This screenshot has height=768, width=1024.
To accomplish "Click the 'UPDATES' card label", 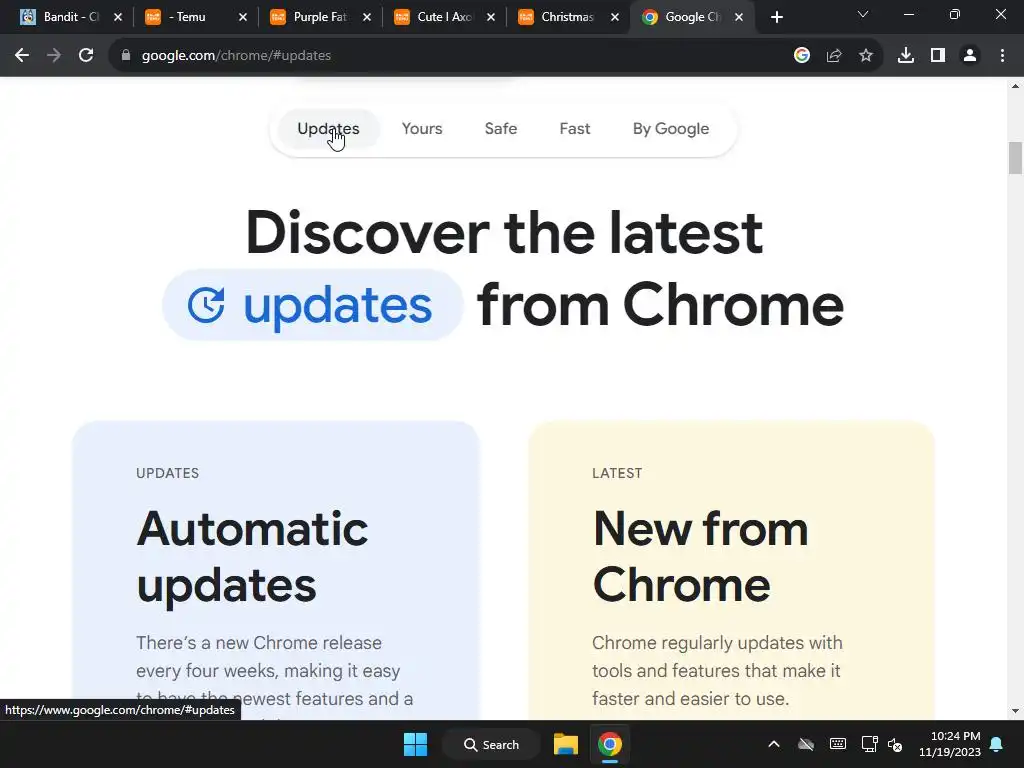I will pyautogui.click(x=167, y=473).
